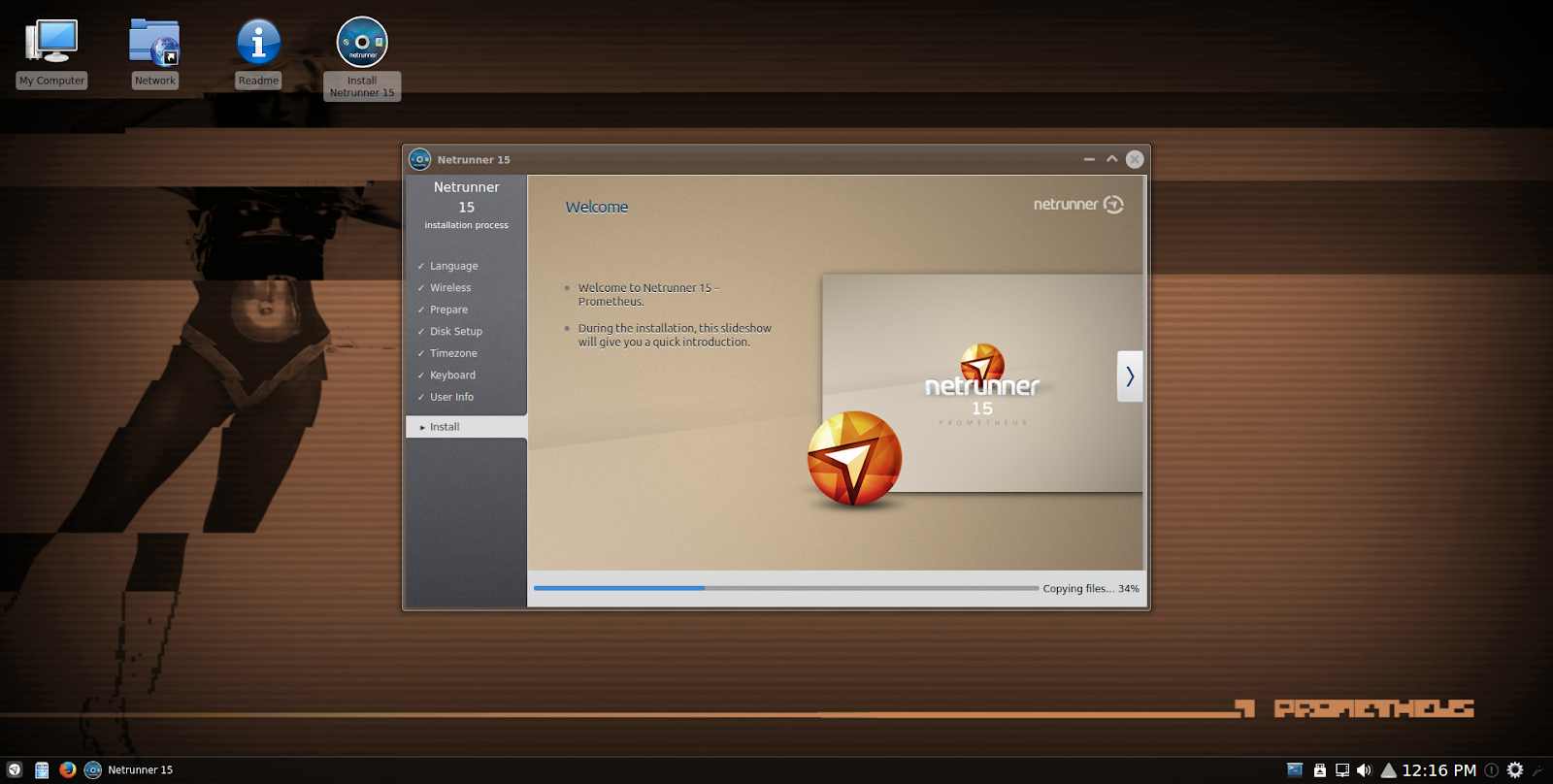Close the Netrunner 15 installer window
The image size is (1553, 784).
click(1135, 159)
